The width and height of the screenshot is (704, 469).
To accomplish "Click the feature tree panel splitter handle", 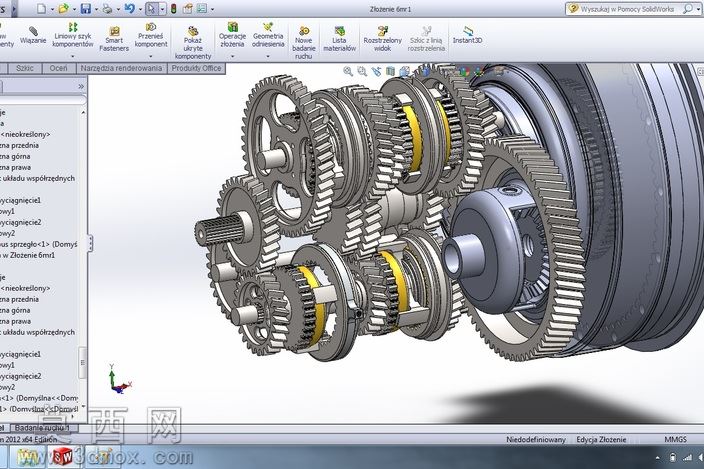I will click(90, 243).
